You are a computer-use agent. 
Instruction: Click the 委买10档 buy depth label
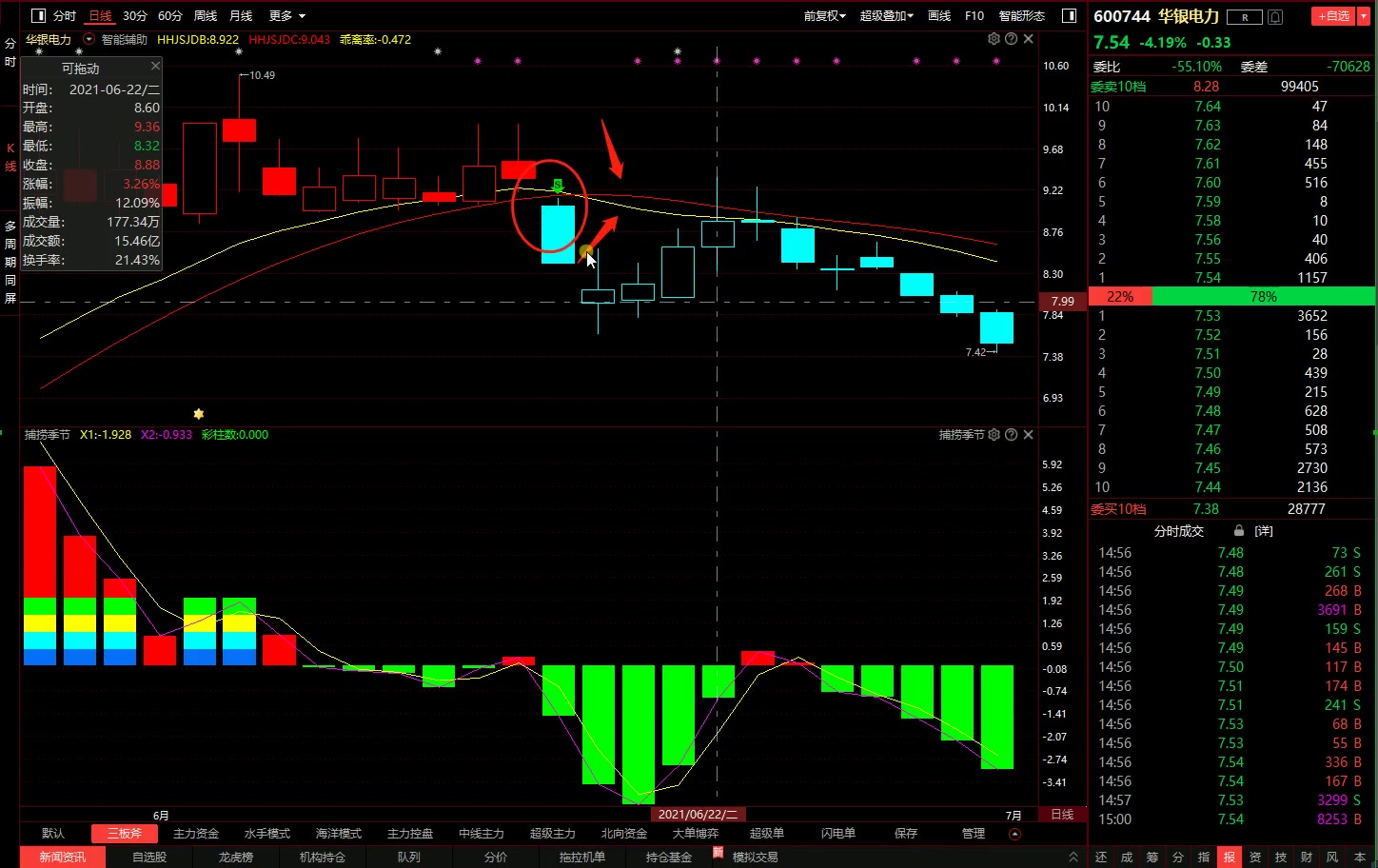(1118, 509)
